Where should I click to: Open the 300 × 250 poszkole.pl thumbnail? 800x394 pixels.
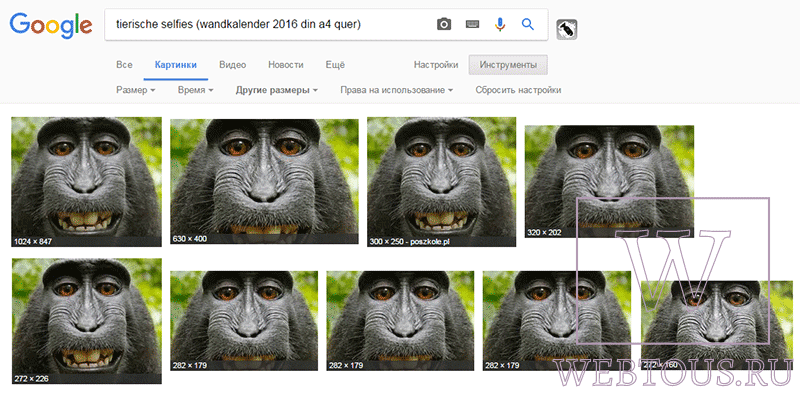pos(441,182)
